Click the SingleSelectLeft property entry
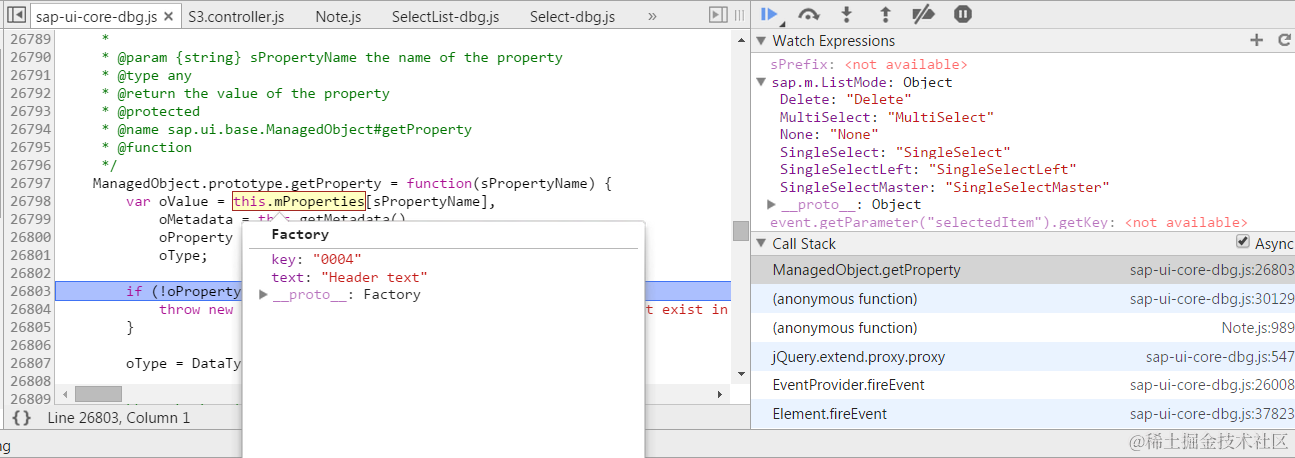Screen dimensions: 1295x458 coord(928,170)
